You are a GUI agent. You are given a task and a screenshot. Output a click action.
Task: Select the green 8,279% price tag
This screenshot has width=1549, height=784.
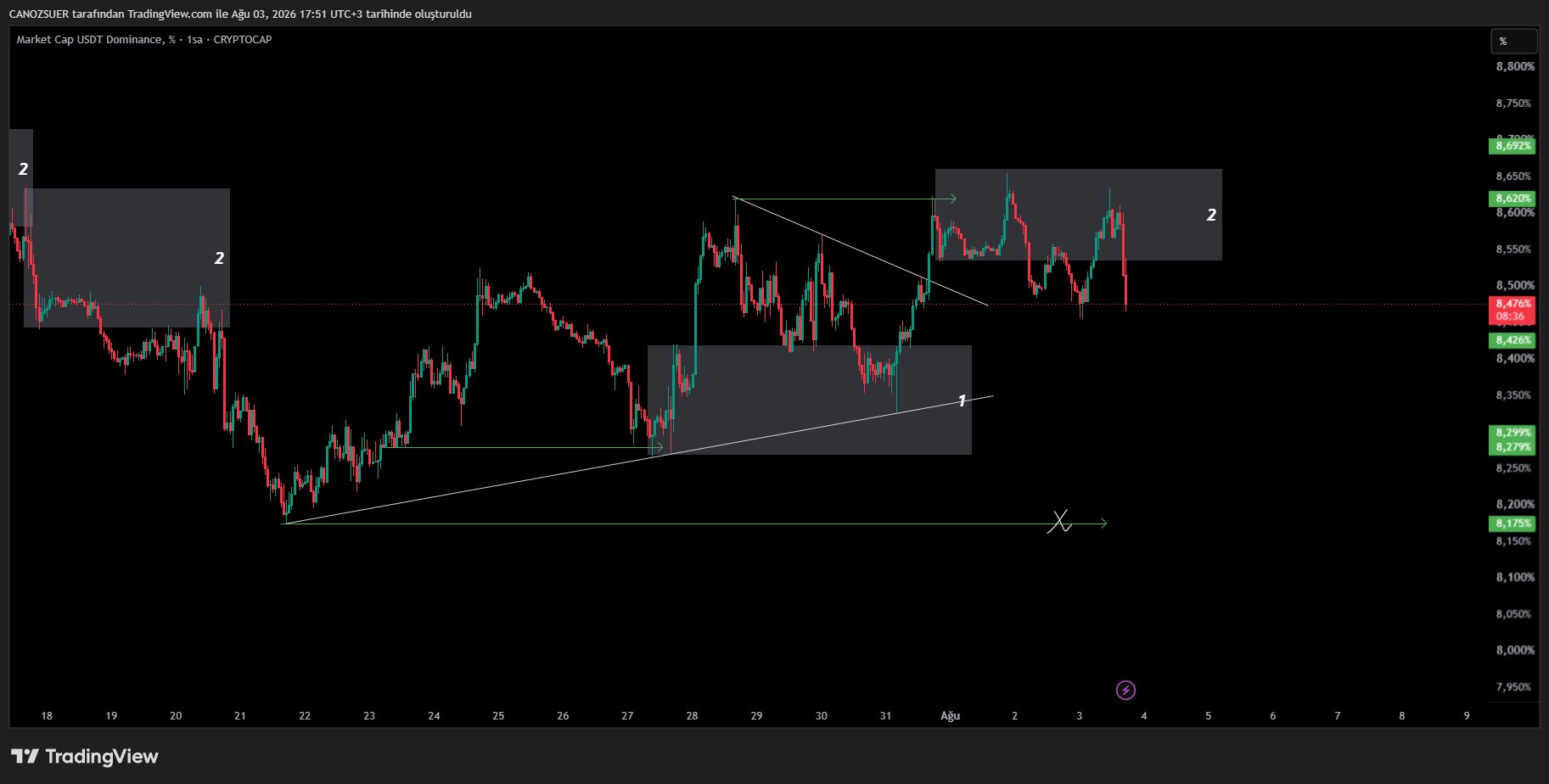tap(1513, 447)
